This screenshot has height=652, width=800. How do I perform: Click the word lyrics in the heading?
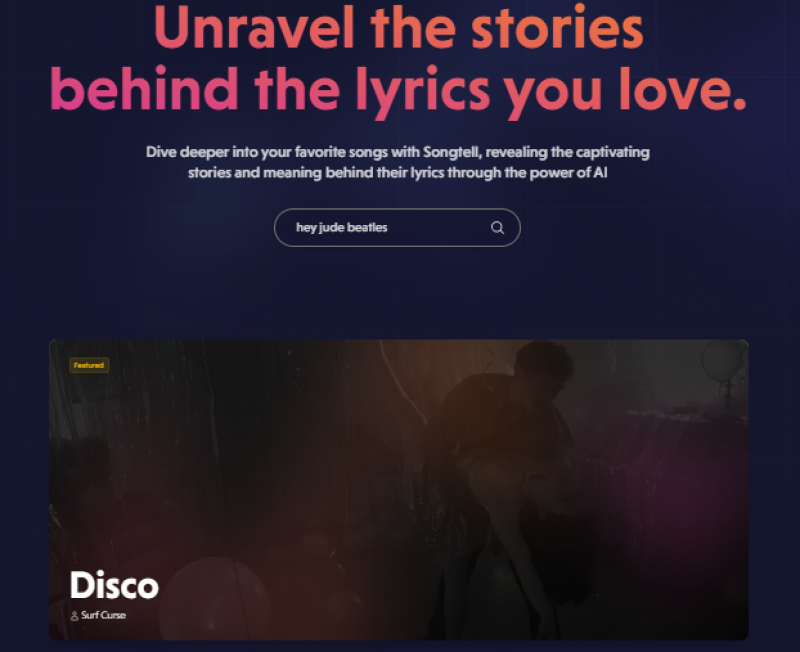422,92
